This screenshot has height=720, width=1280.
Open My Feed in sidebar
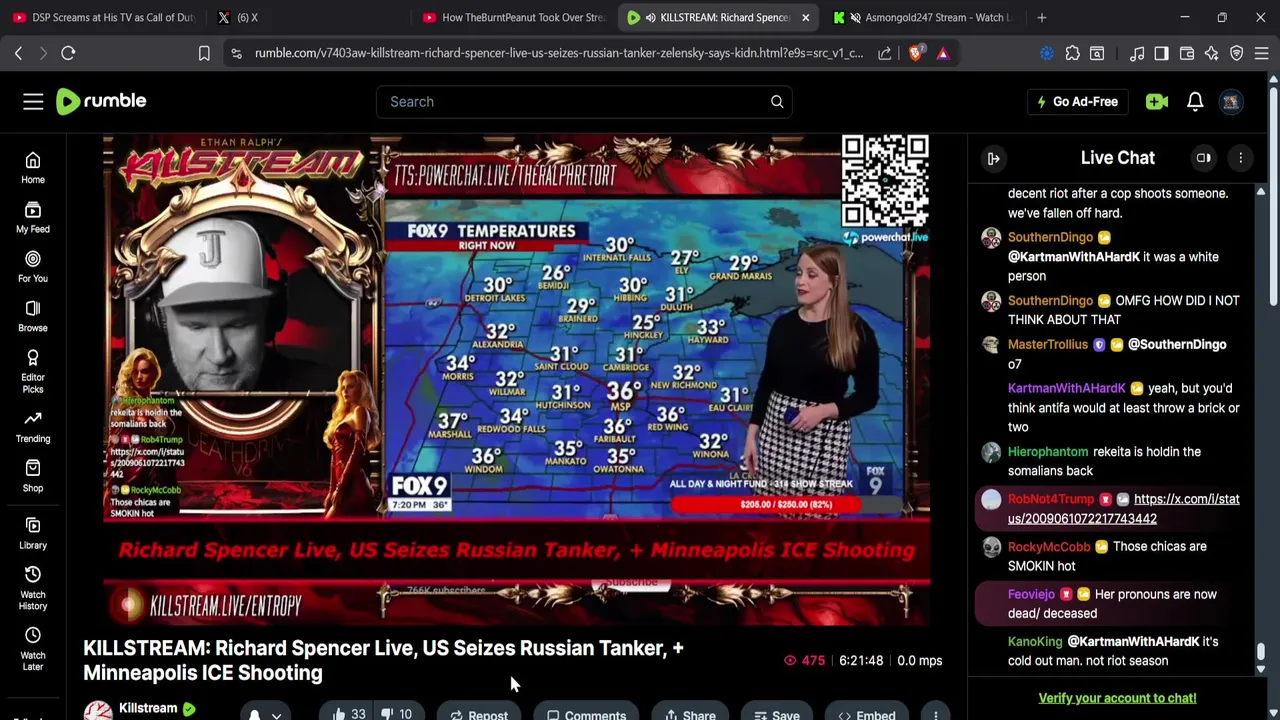(x=33, y=217)
